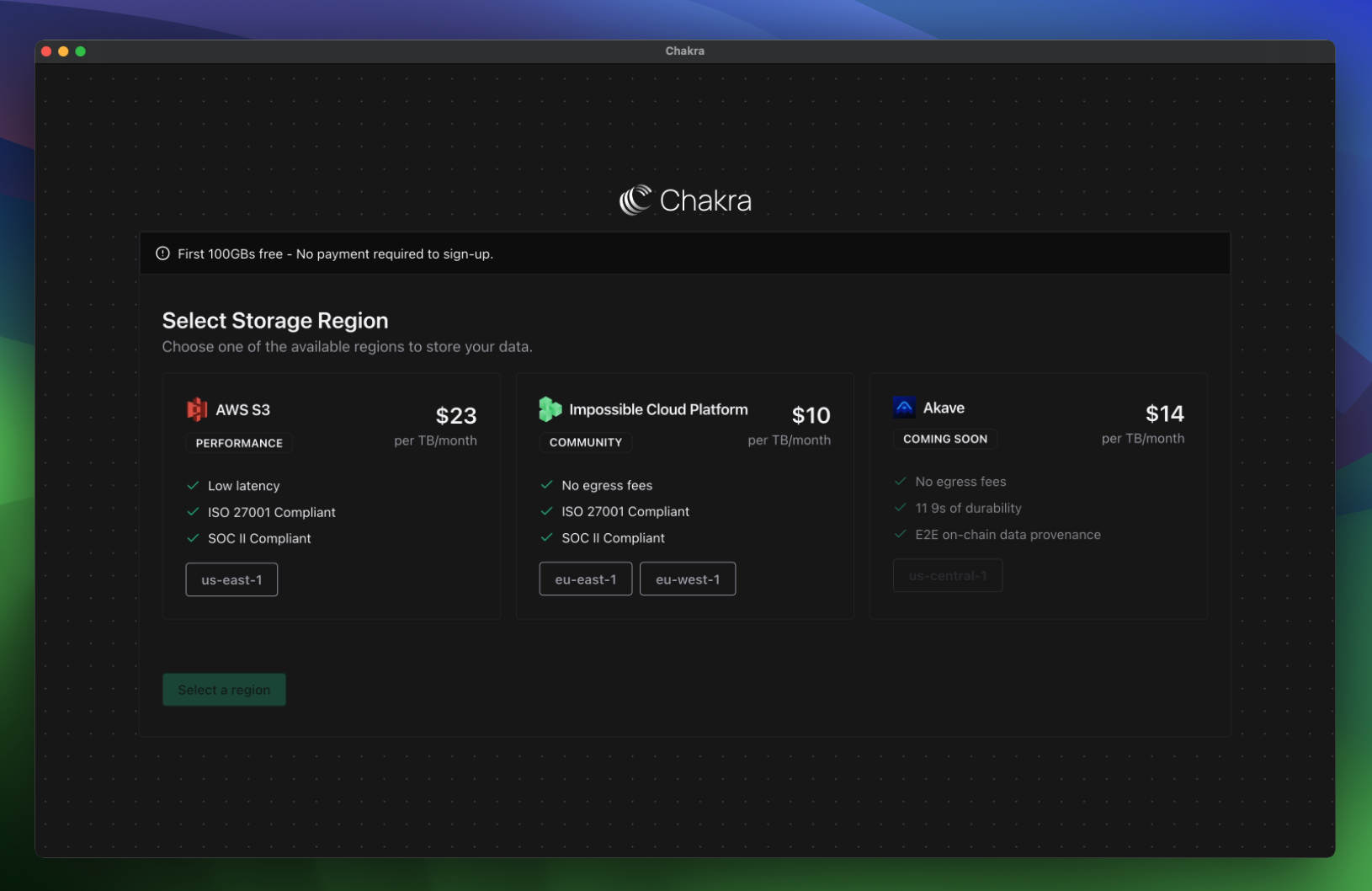
Task: Click the $23 price for AWS S3
Action: pyautogui.click(x=456, y=415)
